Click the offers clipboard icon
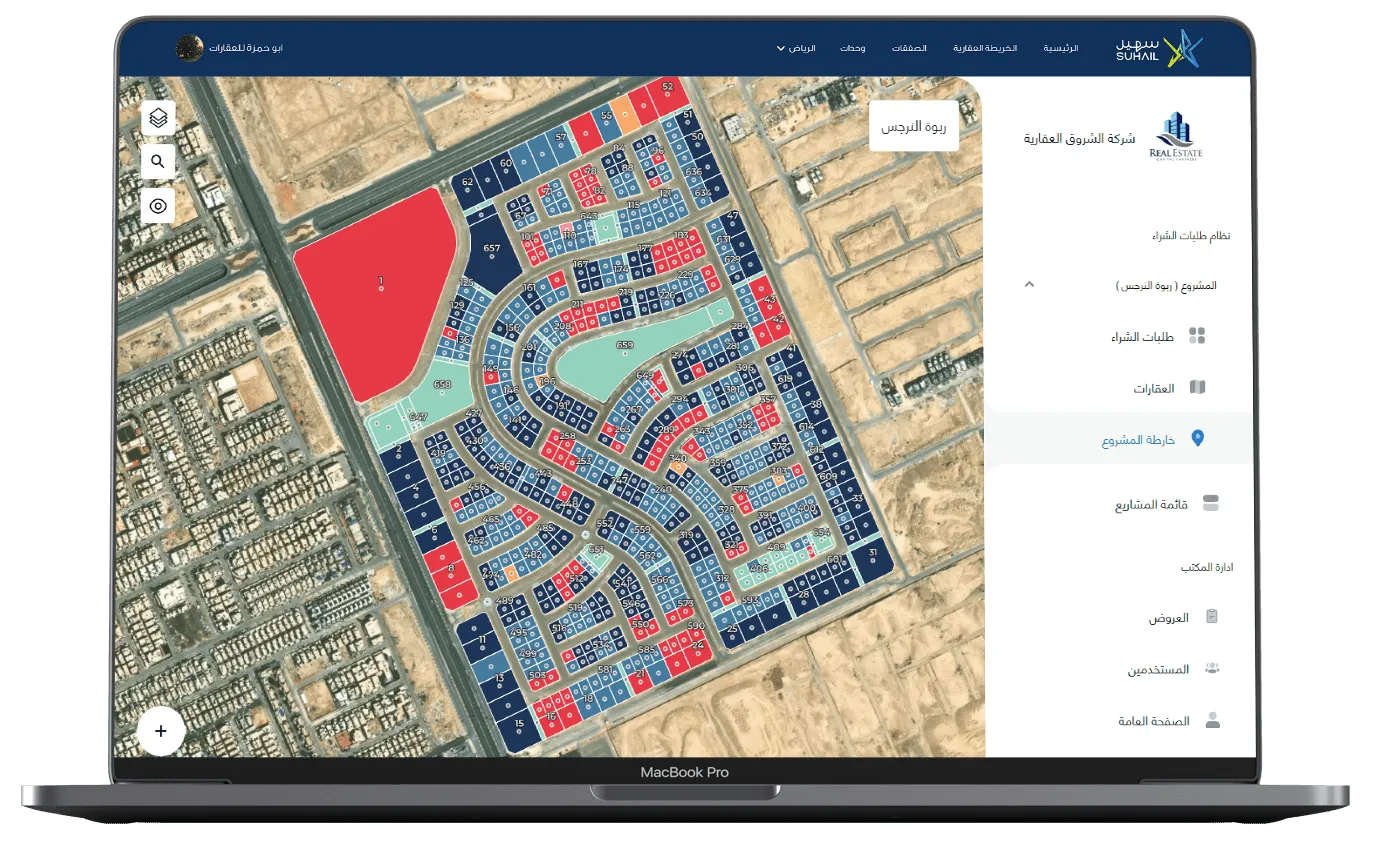 point(1212,617)
